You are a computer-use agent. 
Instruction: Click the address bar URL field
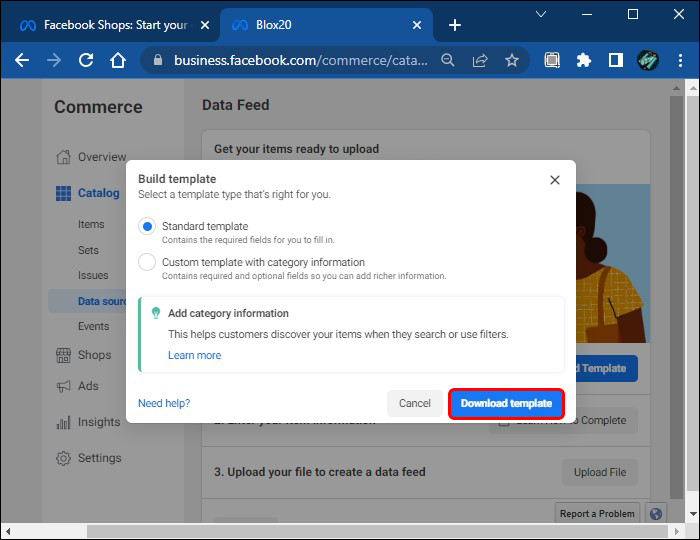(300, 60)
